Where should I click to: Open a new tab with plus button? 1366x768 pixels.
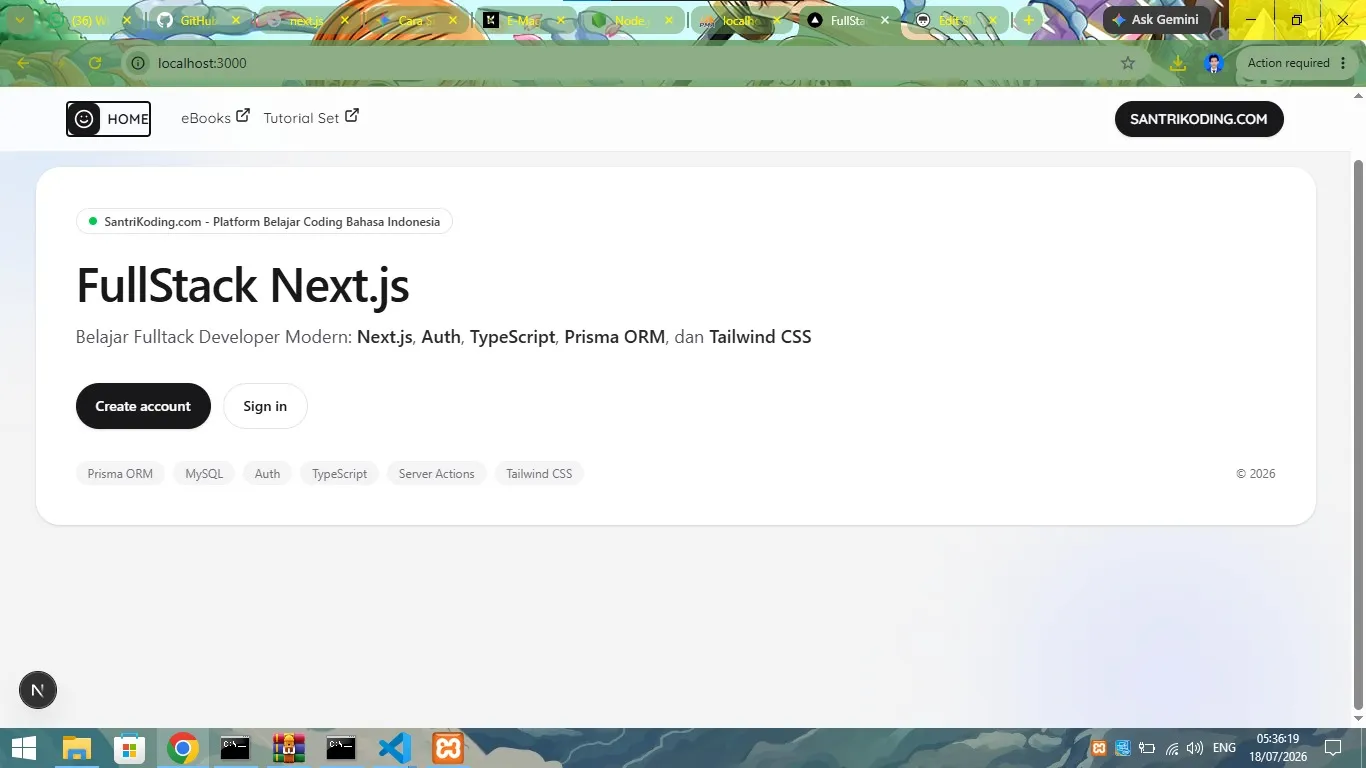point(1028,20)
